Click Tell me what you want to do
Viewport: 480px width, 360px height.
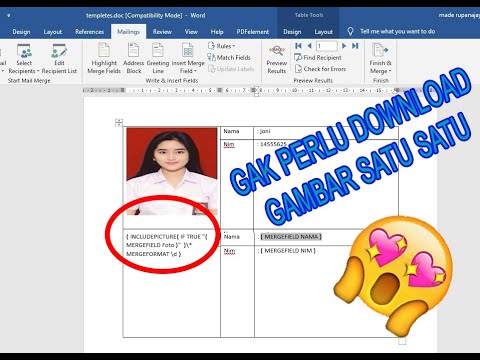tap(397, 32)
